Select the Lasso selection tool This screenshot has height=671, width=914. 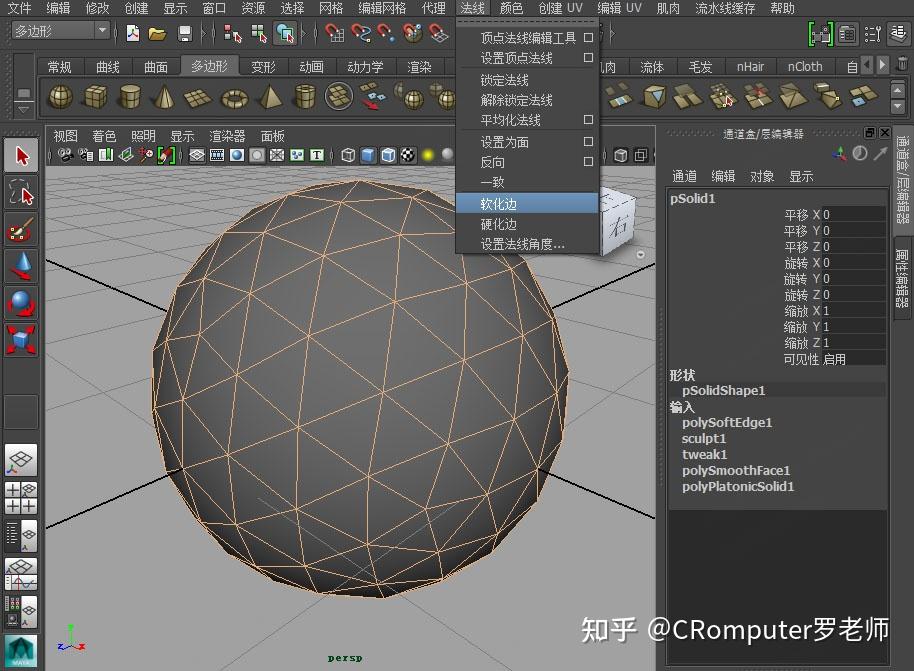[21, 188]
